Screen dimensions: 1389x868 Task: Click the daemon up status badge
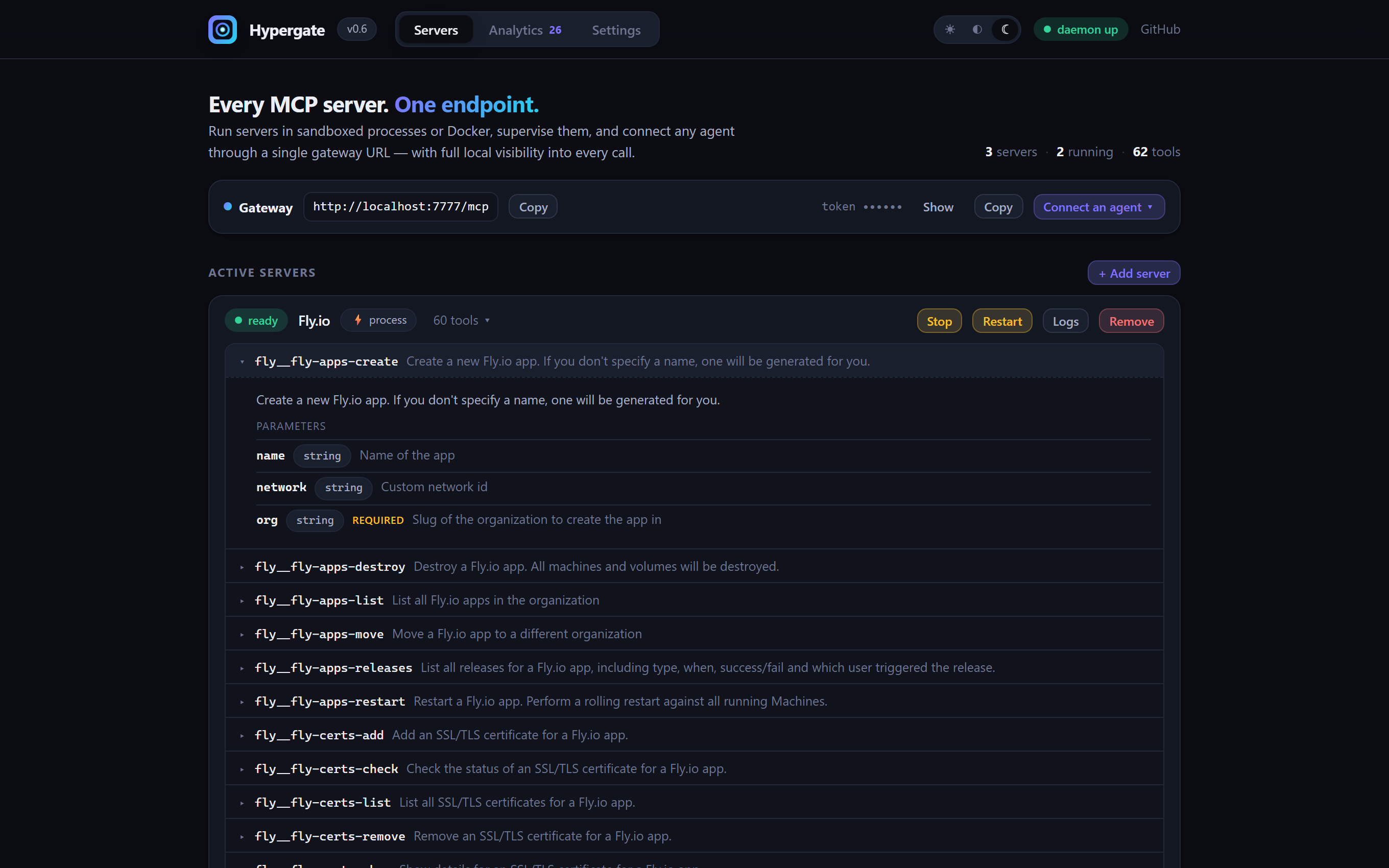click(1080, 29)
